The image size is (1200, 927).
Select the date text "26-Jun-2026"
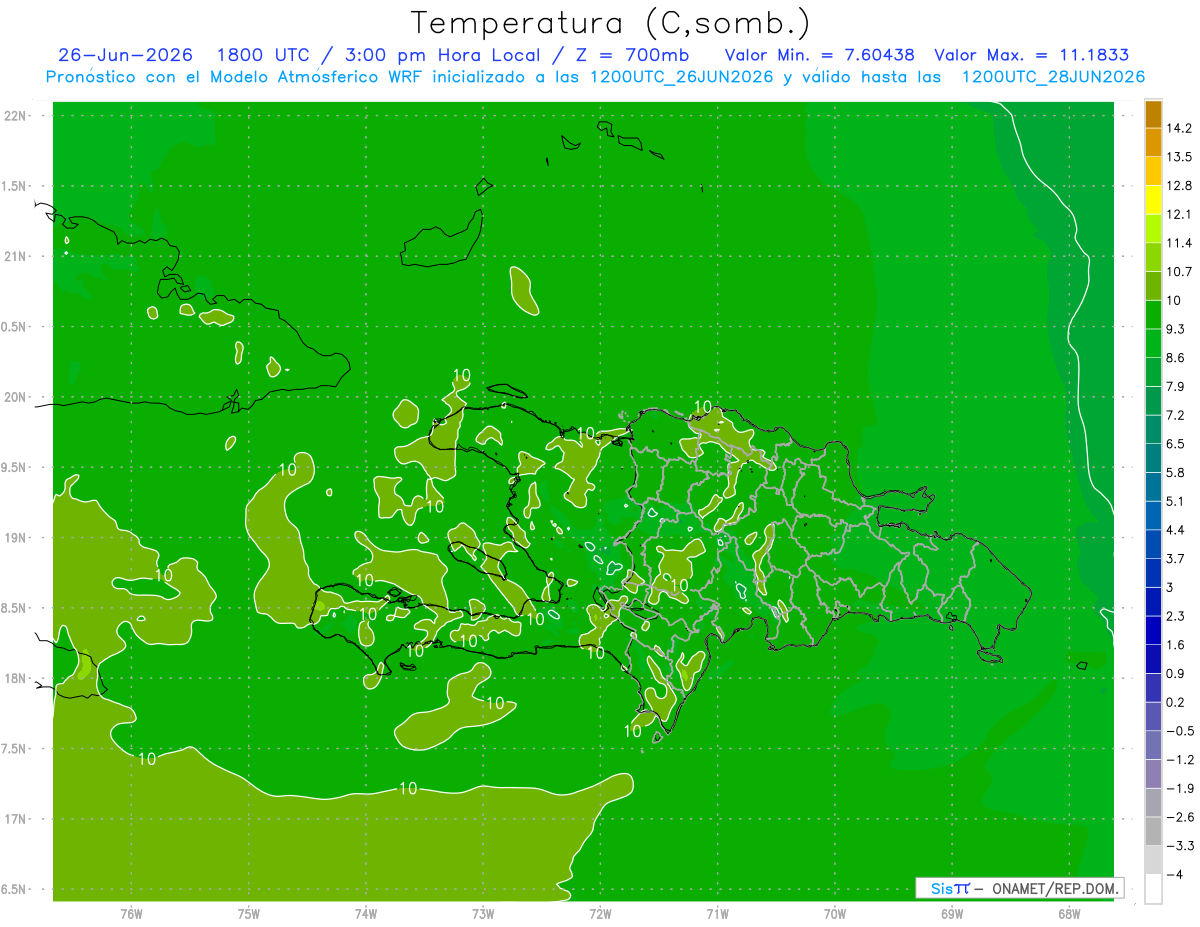click(x=125, y=55)
